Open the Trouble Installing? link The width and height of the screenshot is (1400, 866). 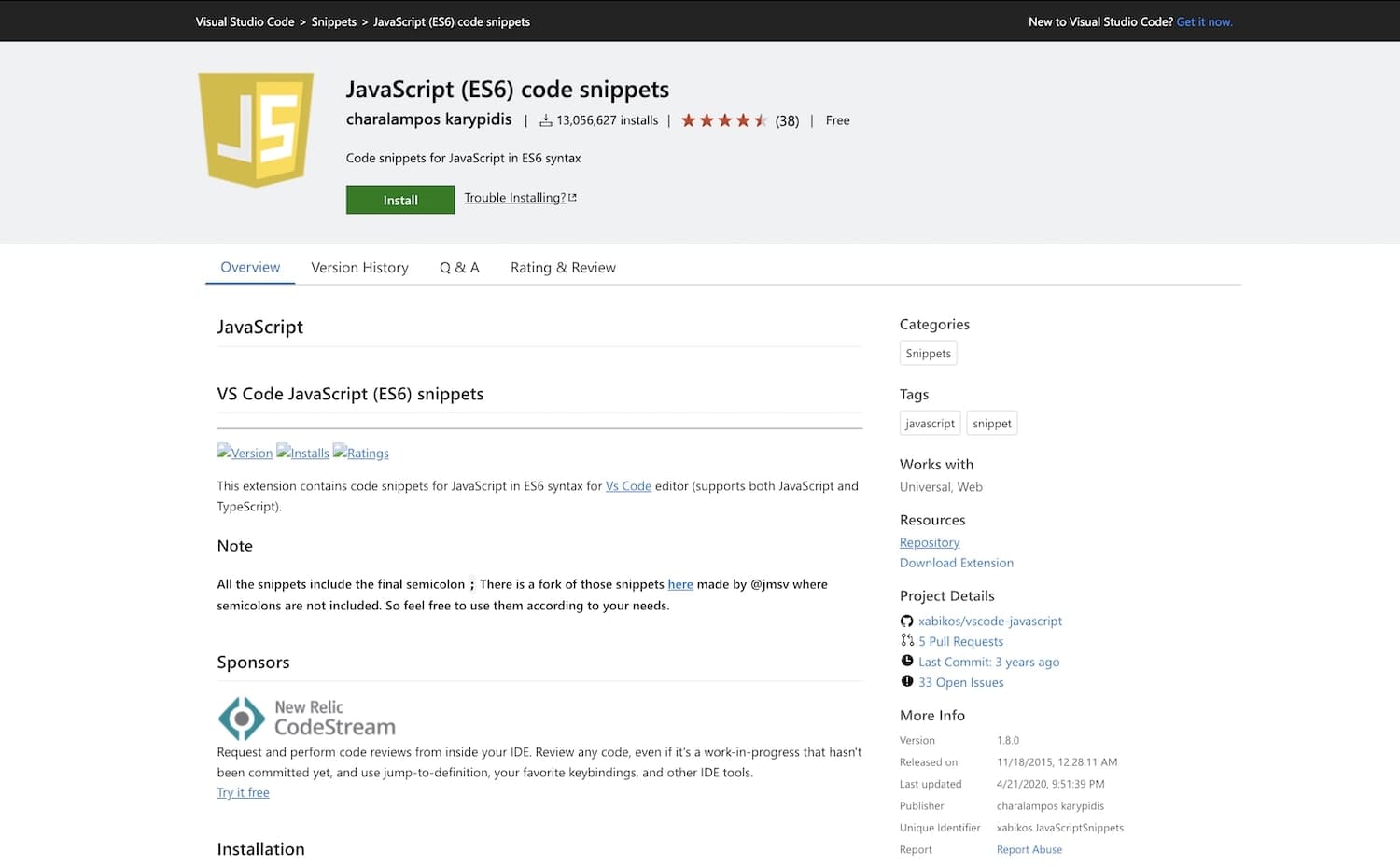point(520,198)
